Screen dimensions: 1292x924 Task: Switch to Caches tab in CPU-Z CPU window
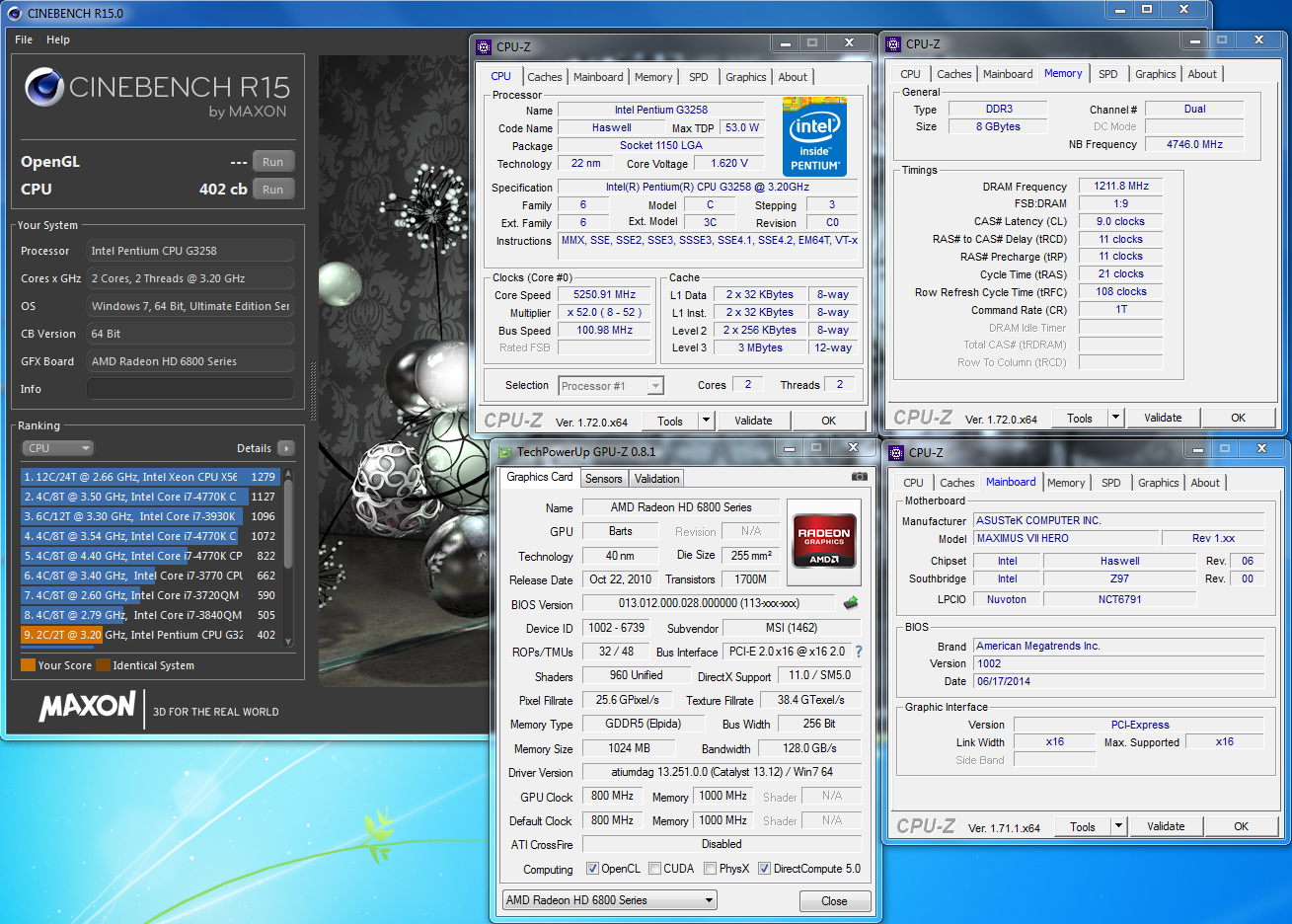coord(544,77)
